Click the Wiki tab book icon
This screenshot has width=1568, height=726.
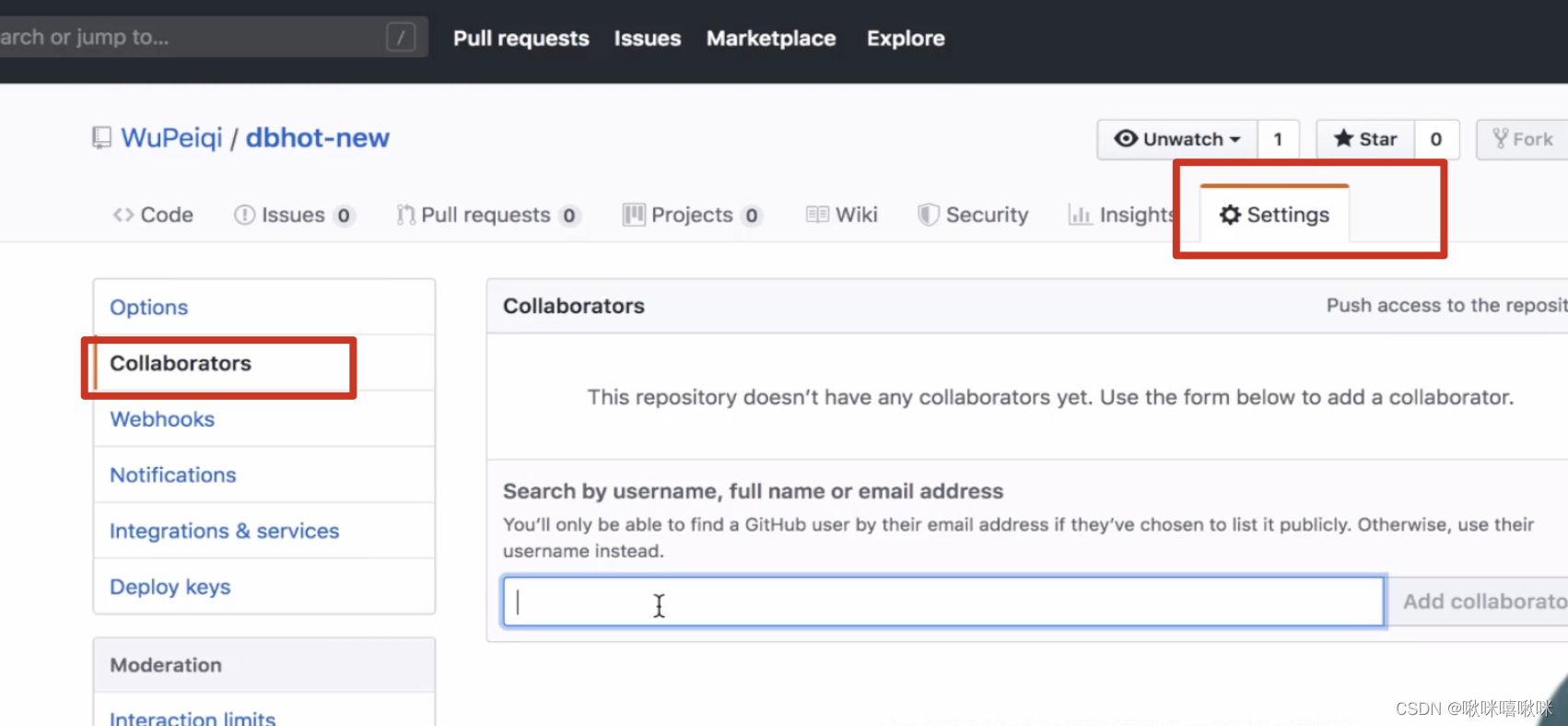(817, 215)
